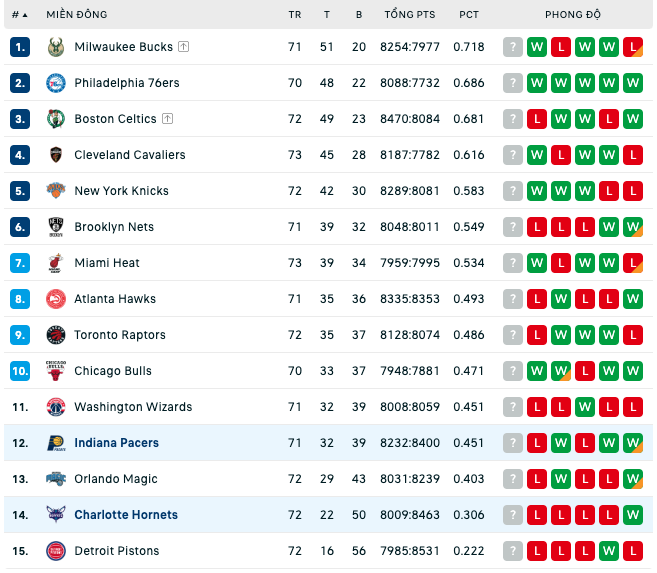Image resolution: width=657 pixels, height=573 pixels.
Task: Click the gray upcoming match badge for Knicks
Action: (513, 191)
